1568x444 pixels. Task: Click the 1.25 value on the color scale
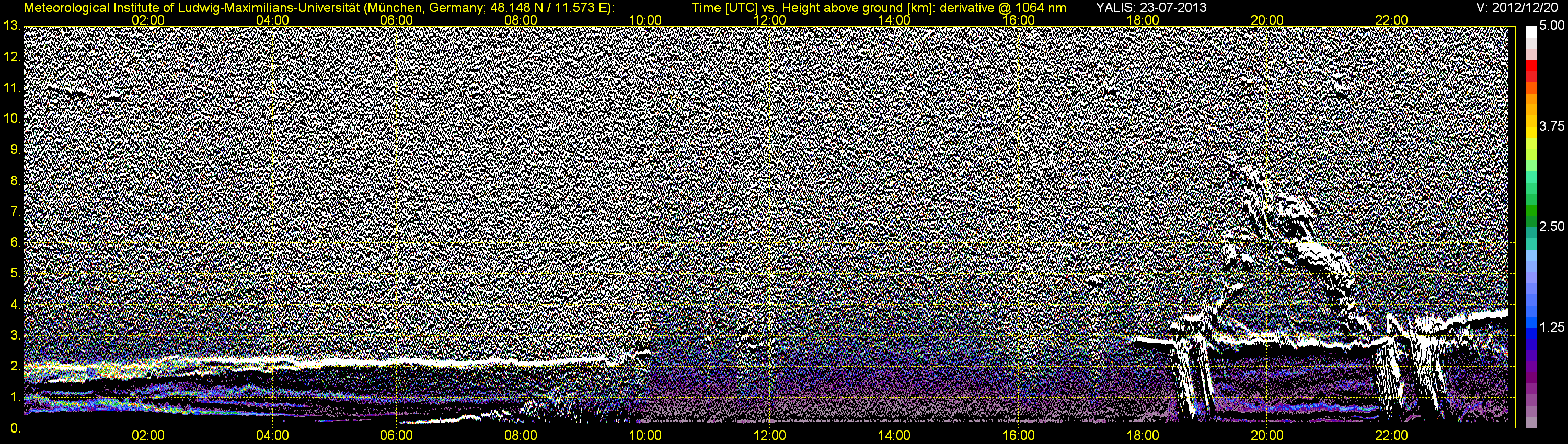coord(1552,327)
